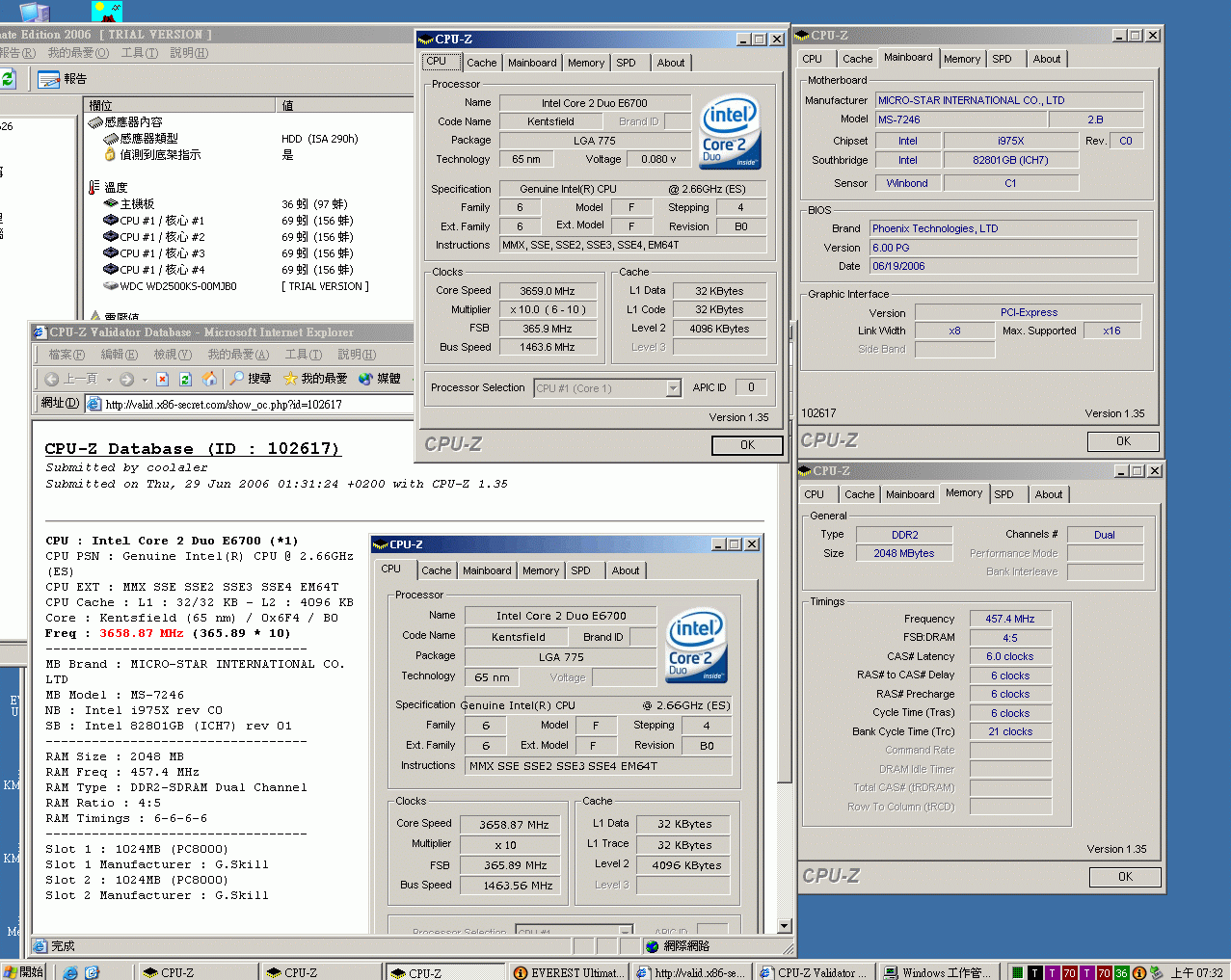Viewport: 1231px width, 980px height.
Task: Click the round info icon in system tray
Action: pyautogui.click(x=1139, y=972)
